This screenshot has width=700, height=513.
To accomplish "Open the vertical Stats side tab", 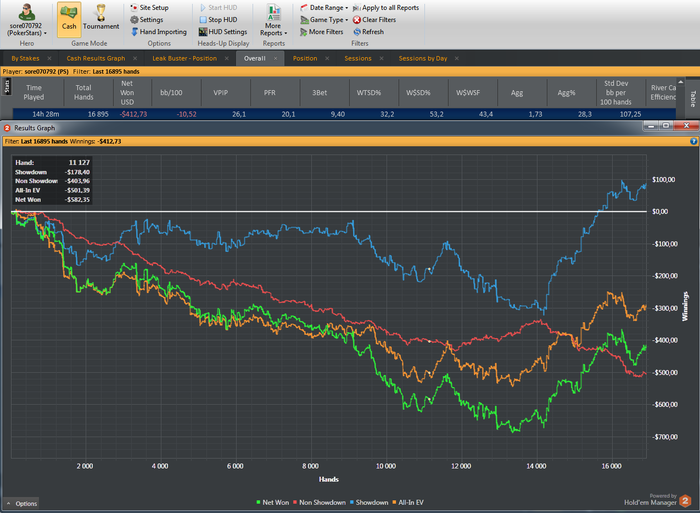I will tap(7, 86).
